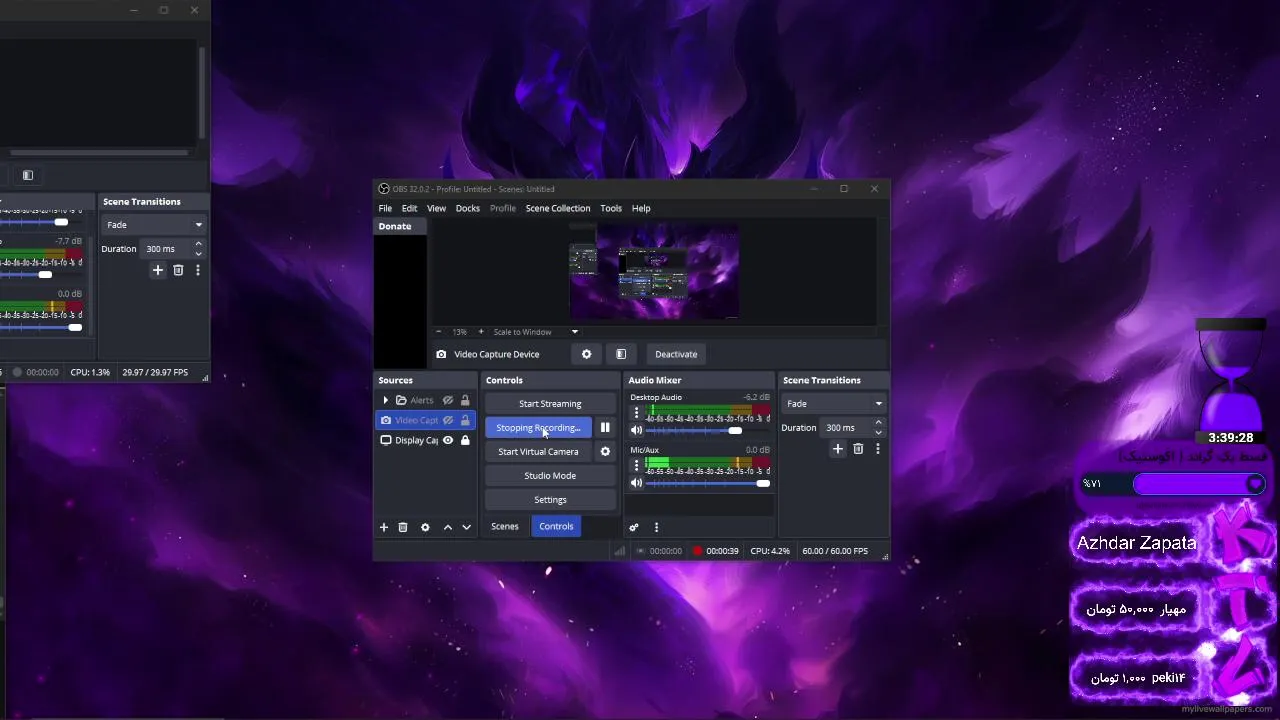Open source properties gear beside Deactivate
1280x720 pixels.
point(586,354)
